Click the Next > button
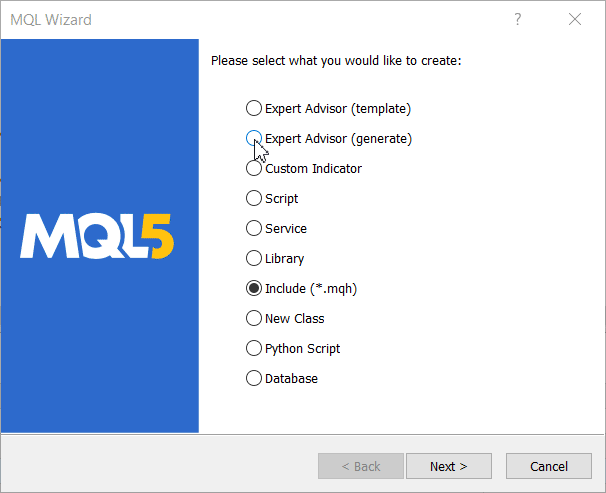The width and height of the screenshot is (606, 493). click(x=449, y=466)
